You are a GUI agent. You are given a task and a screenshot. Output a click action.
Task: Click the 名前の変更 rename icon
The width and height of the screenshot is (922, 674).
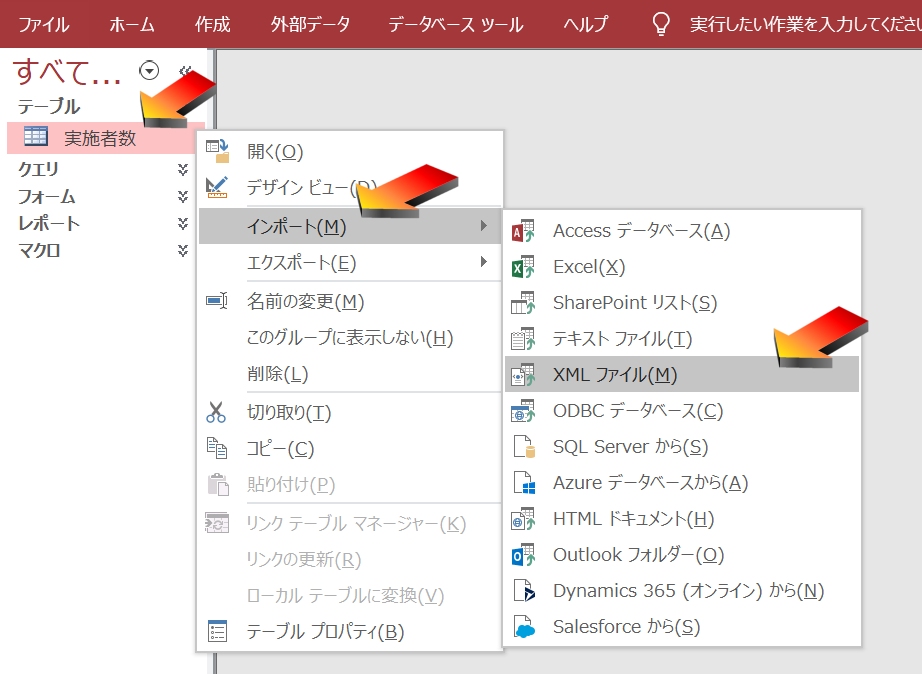point(217,301)
